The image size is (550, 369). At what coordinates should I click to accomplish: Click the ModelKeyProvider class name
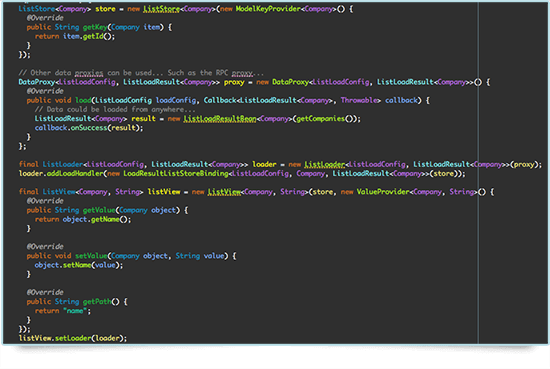coord(268,9)
